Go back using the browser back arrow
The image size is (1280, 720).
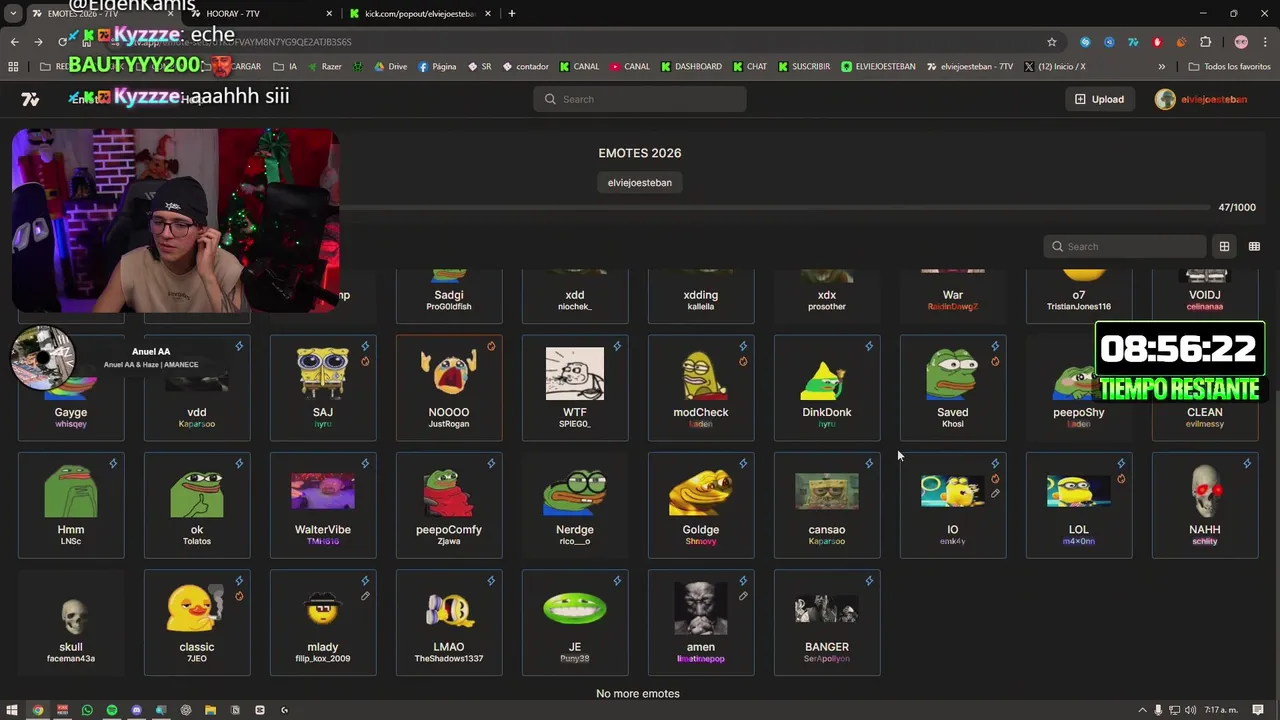point(14,42)
